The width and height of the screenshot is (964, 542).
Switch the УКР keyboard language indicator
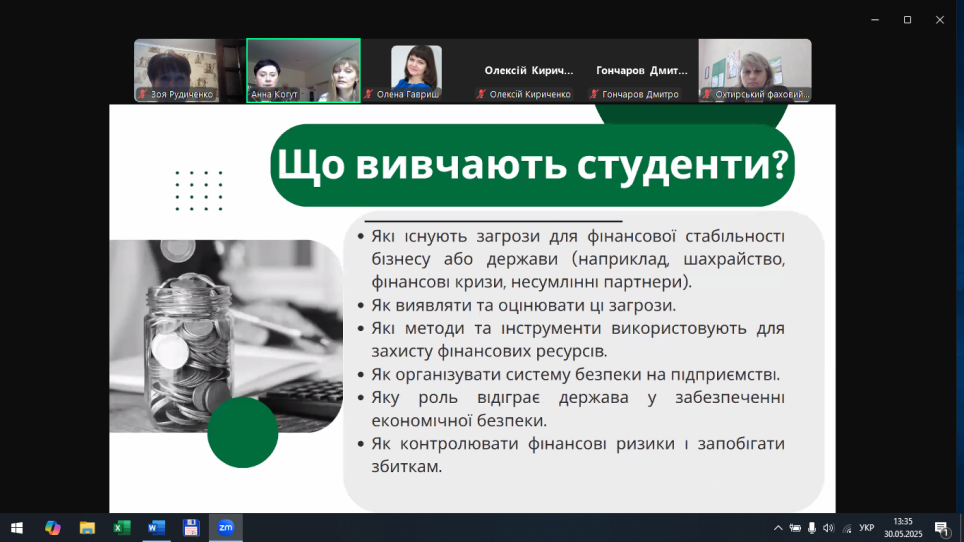tap(867, 527)
